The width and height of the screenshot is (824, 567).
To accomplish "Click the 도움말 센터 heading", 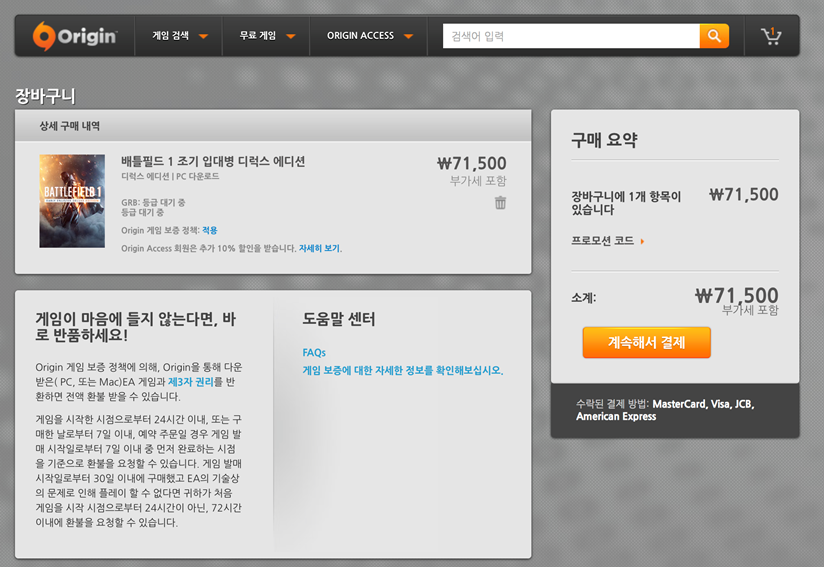I will (338, 319).
